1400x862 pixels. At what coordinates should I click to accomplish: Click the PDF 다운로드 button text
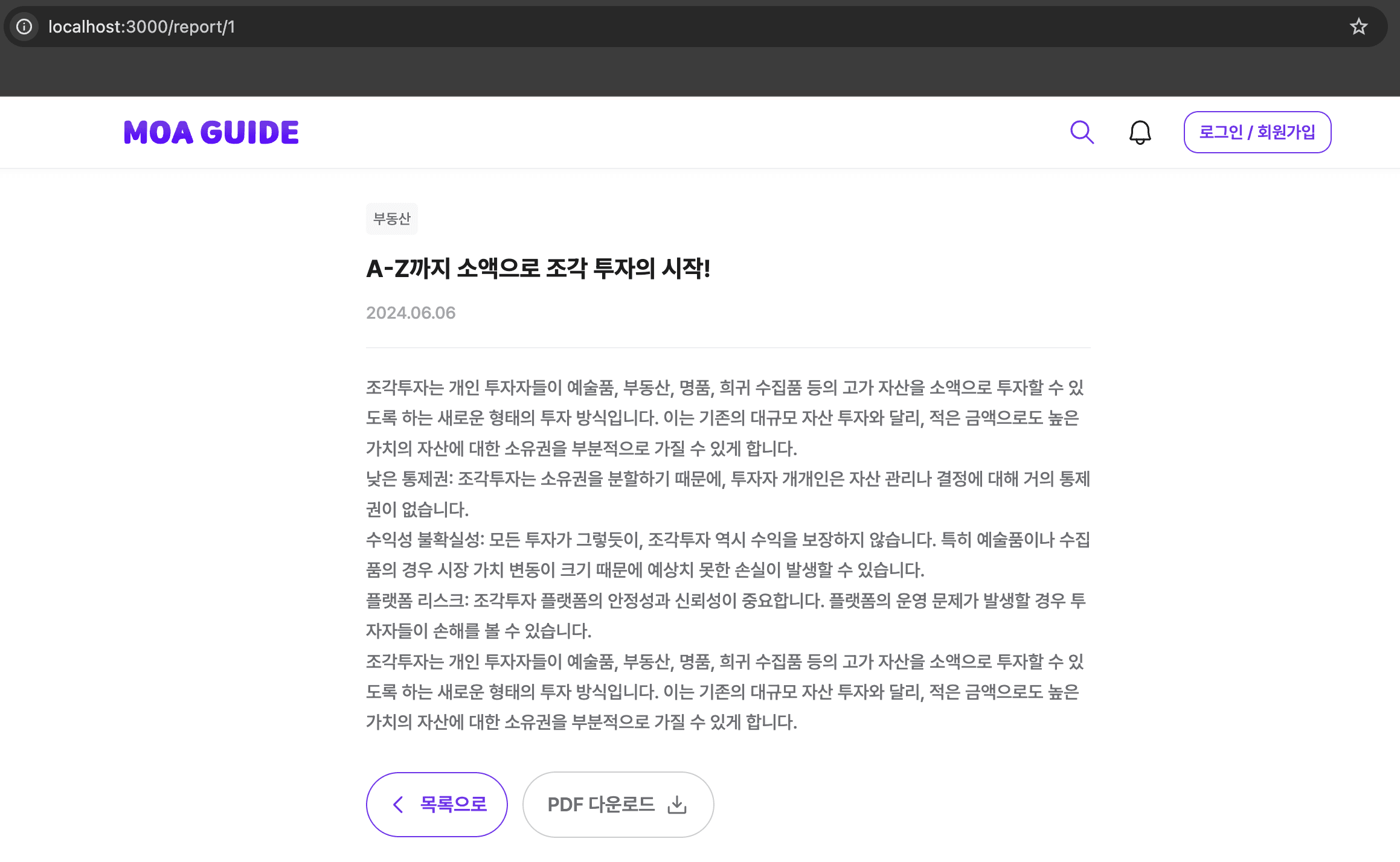coord(600,804)
